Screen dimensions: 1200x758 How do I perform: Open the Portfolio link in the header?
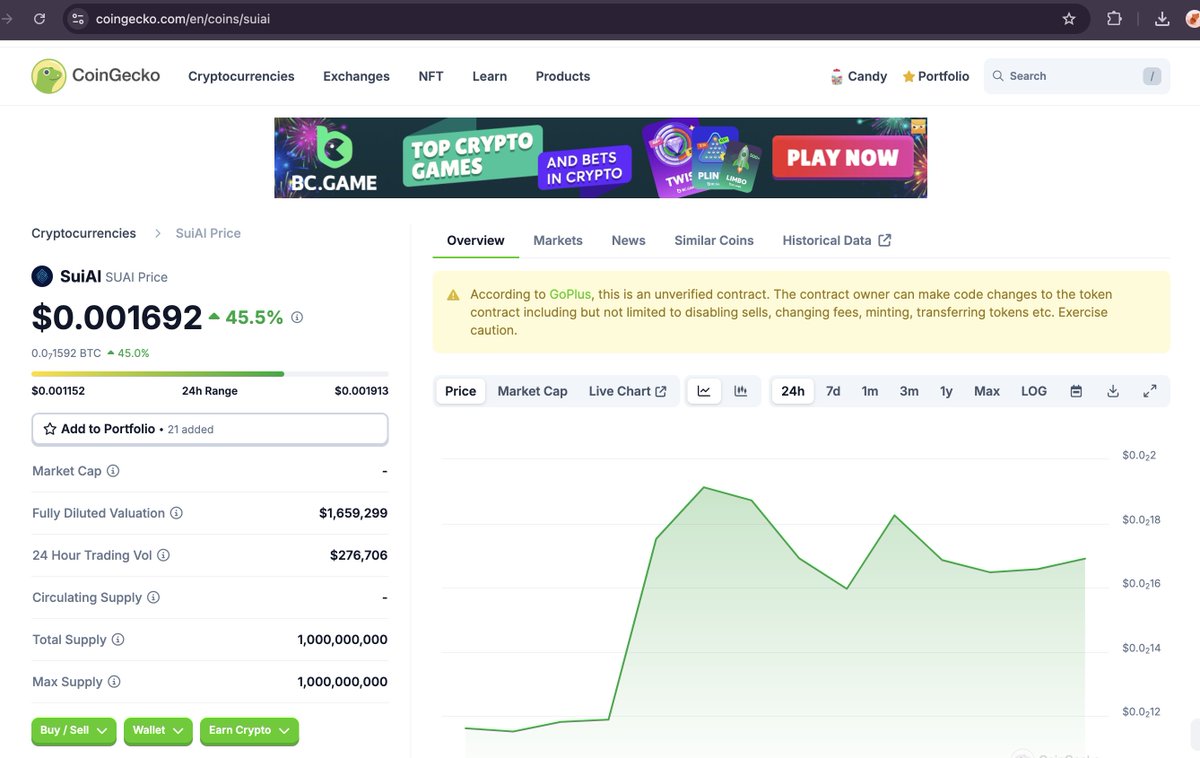pos(936,76)
